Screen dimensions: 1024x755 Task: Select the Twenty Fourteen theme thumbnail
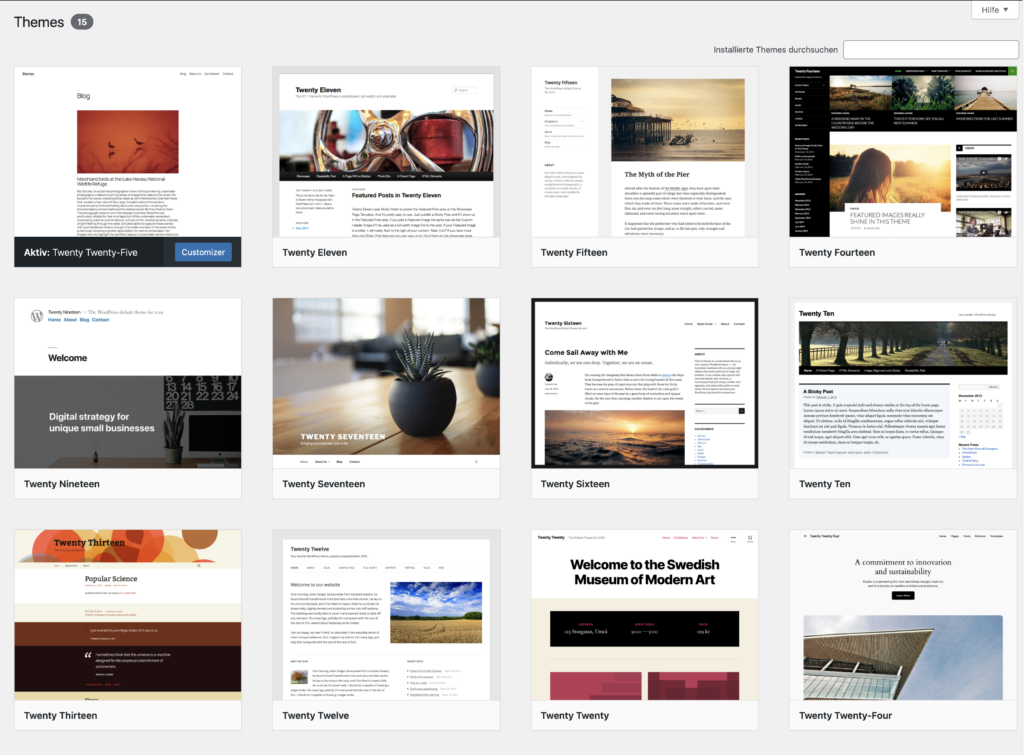(x=903, y=152)
